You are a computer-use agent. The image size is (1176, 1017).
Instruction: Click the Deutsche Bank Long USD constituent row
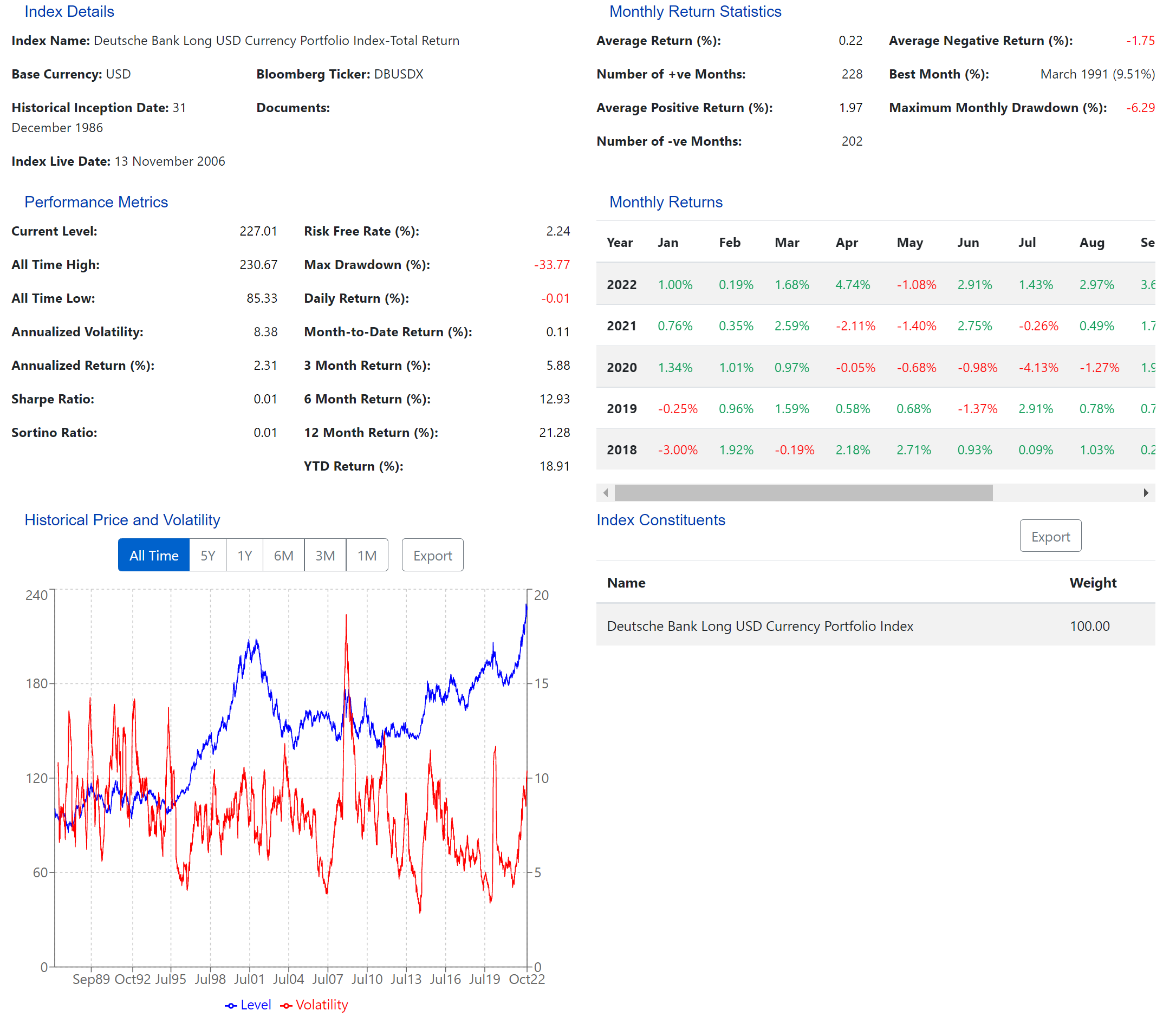759,625
